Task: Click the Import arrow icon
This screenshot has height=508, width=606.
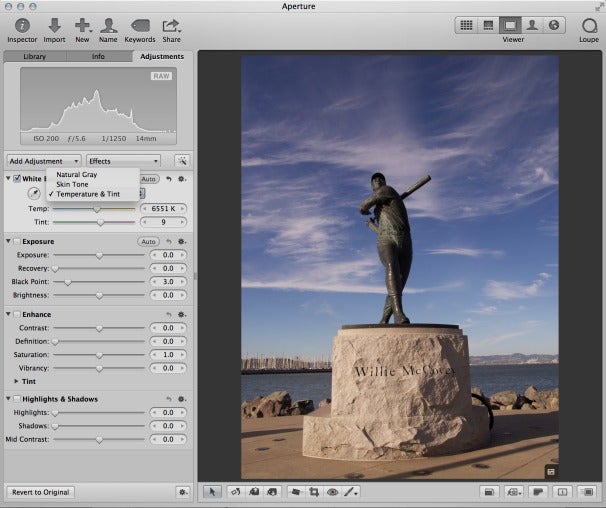Action: [x=54, y=26]
